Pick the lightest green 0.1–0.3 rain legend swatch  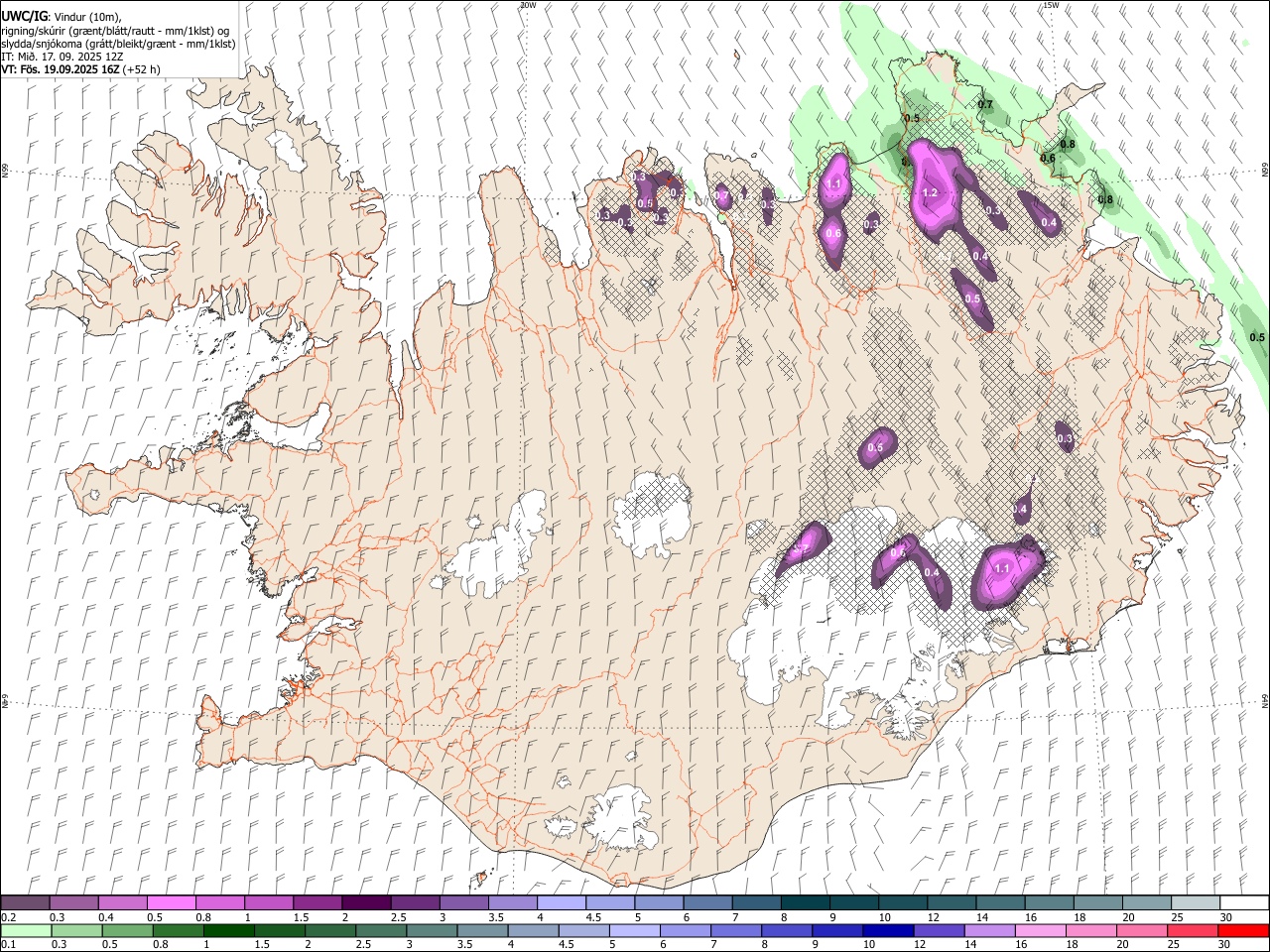point(26,930)
